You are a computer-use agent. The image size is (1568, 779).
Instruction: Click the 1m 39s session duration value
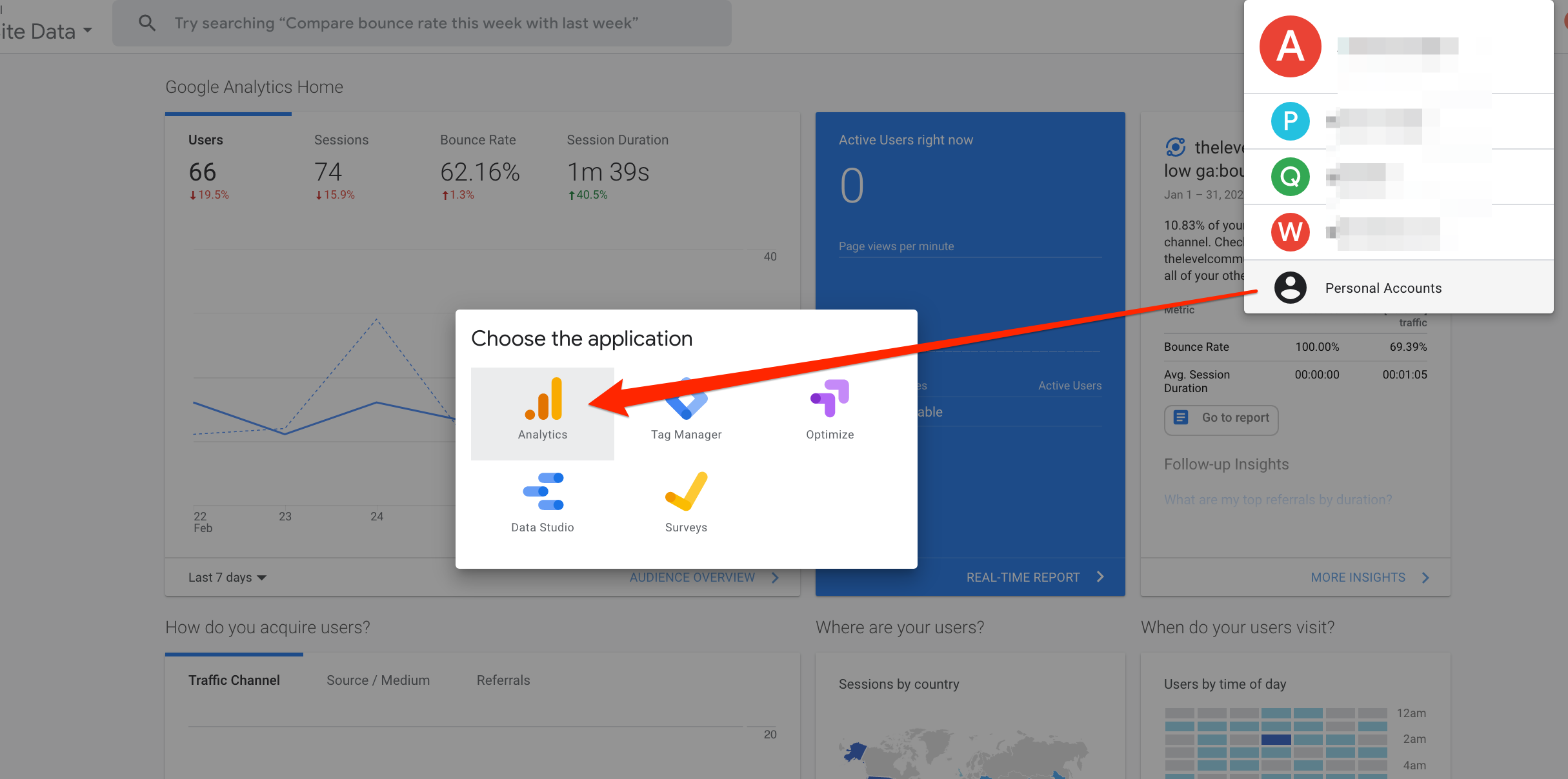(x=608, y=172)
